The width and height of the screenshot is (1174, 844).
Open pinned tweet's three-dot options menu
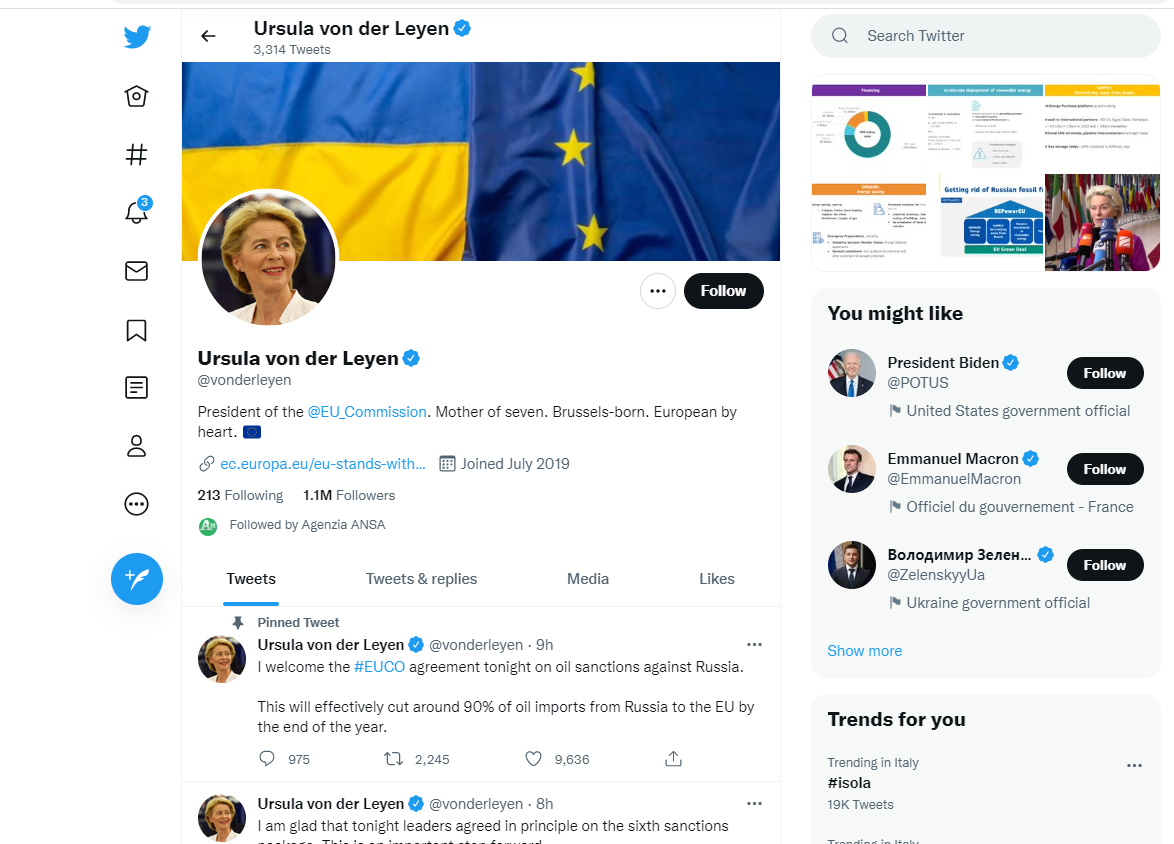(x=754, y=644)
